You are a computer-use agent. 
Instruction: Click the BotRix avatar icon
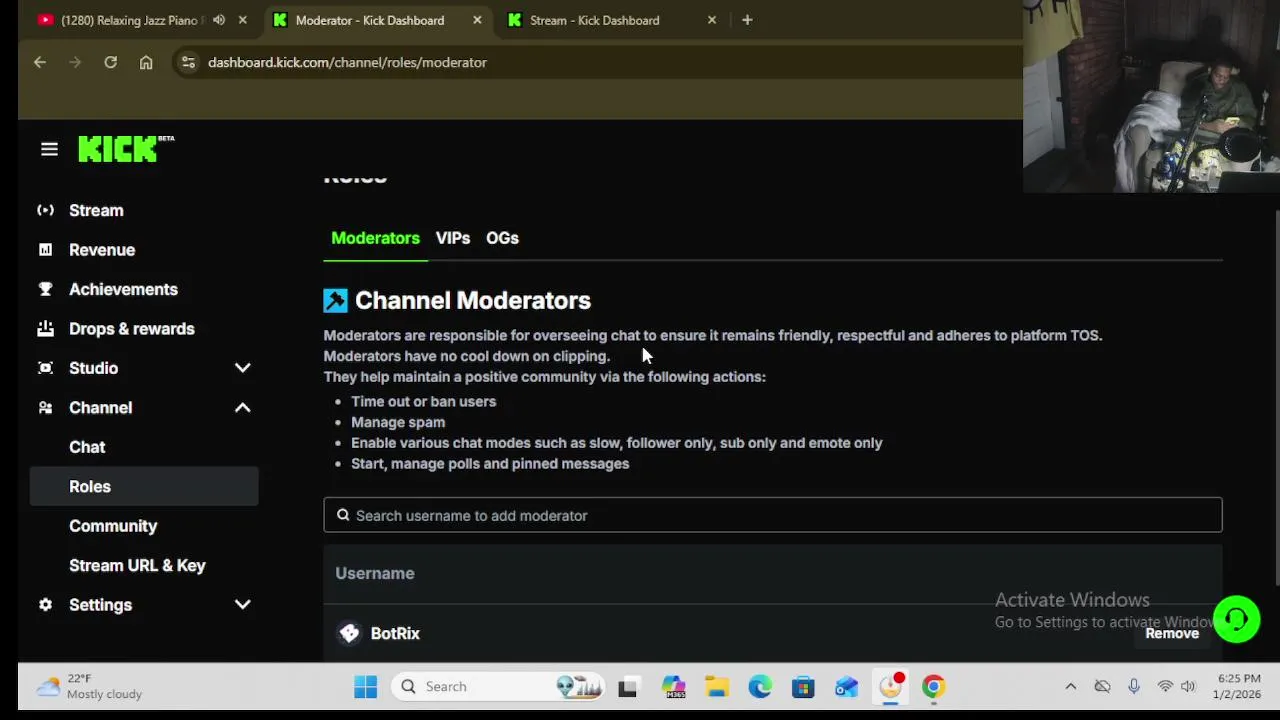click(x=349, y=633)
